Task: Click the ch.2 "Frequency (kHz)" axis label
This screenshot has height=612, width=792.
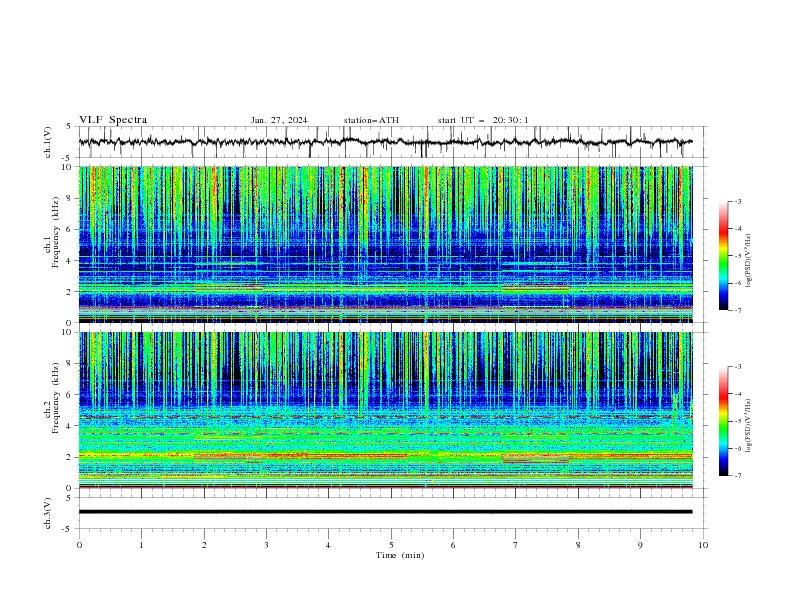Action: click(56, 397)
